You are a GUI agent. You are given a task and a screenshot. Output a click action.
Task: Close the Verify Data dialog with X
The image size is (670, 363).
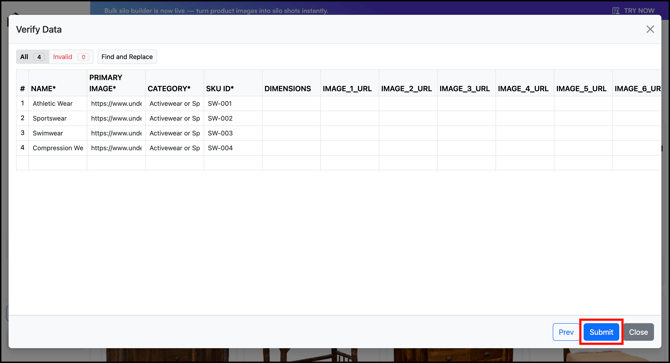point(650,29)
